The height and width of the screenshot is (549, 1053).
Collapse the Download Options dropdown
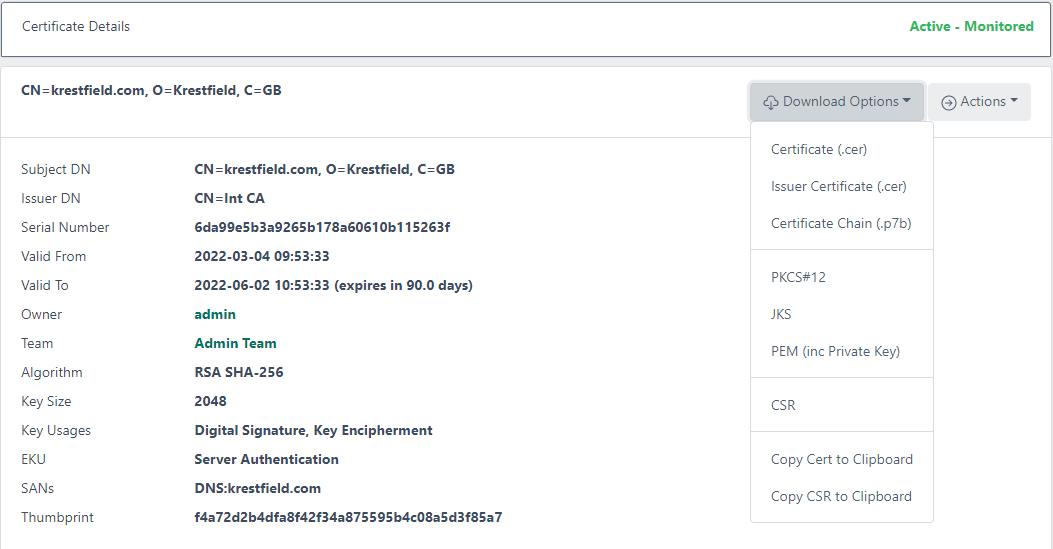point(837,102)
